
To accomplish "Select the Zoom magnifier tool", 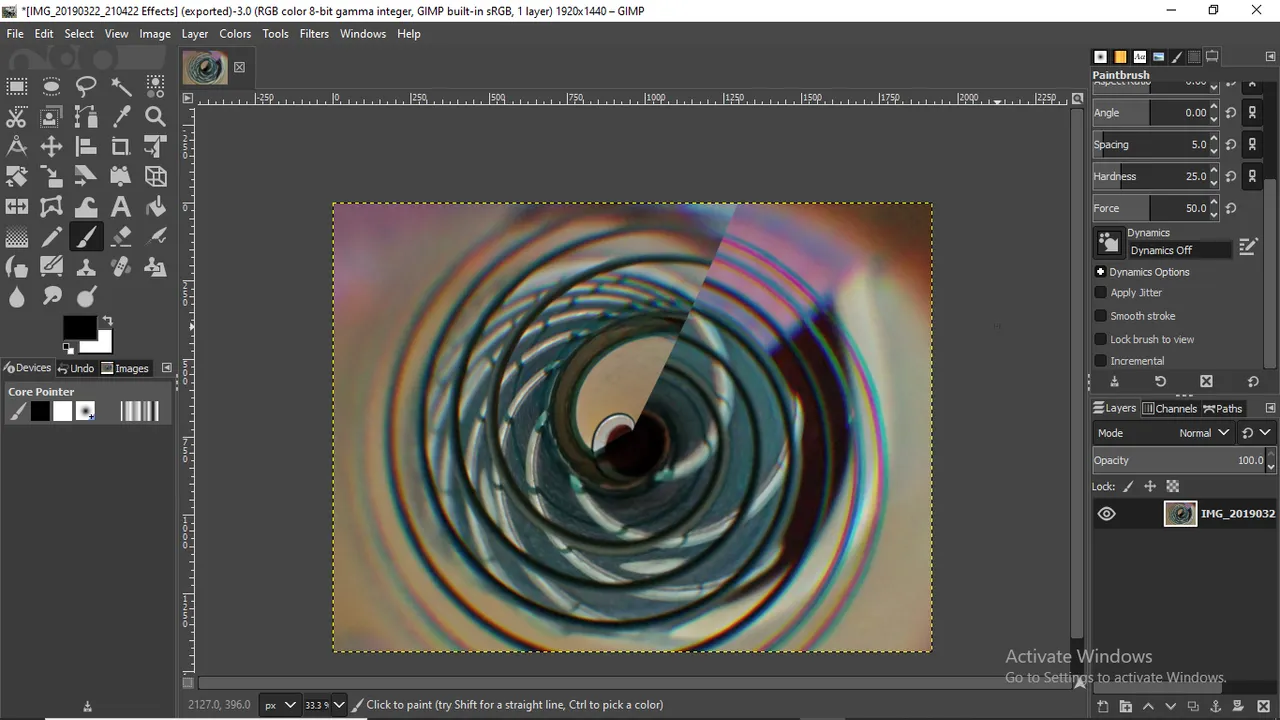I will 155,117.
